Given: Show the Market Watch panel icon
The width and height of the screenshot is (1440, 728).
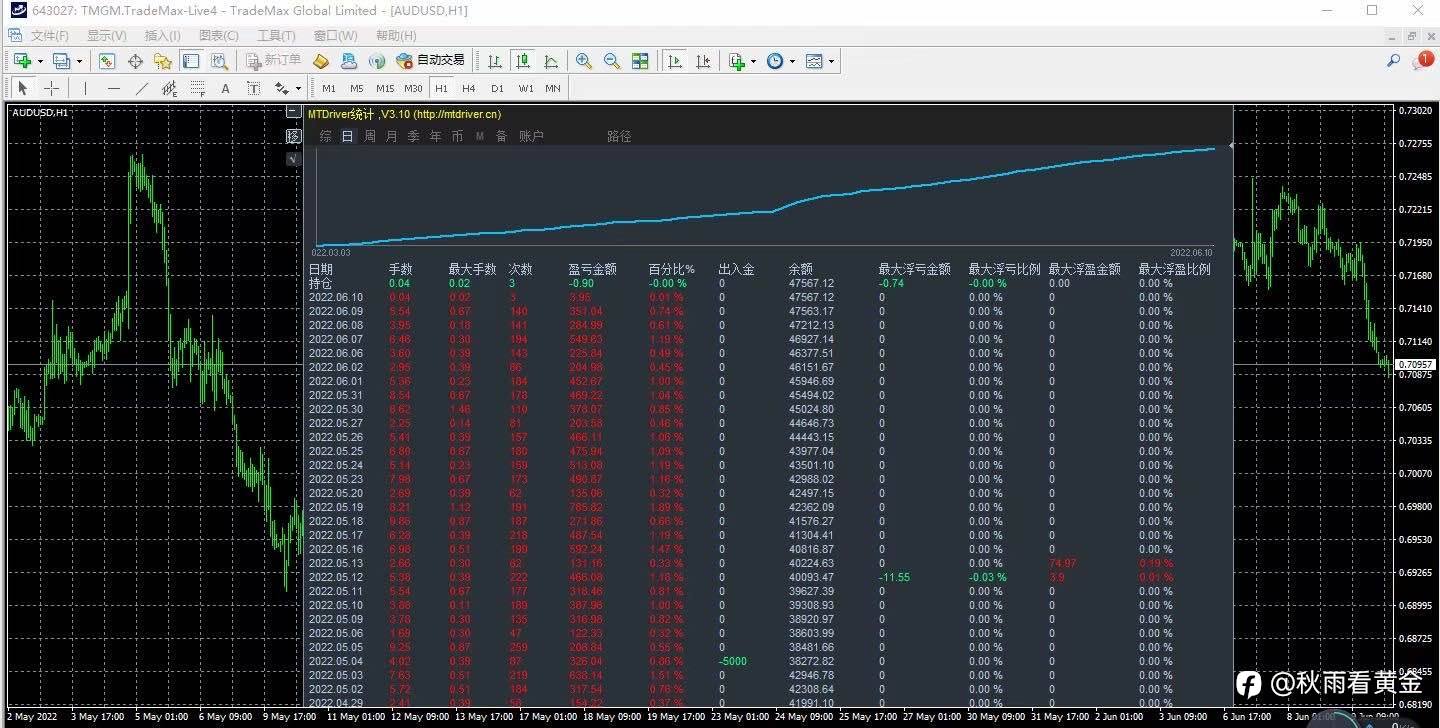Looking at the screenshot, I should pos(106,61).
